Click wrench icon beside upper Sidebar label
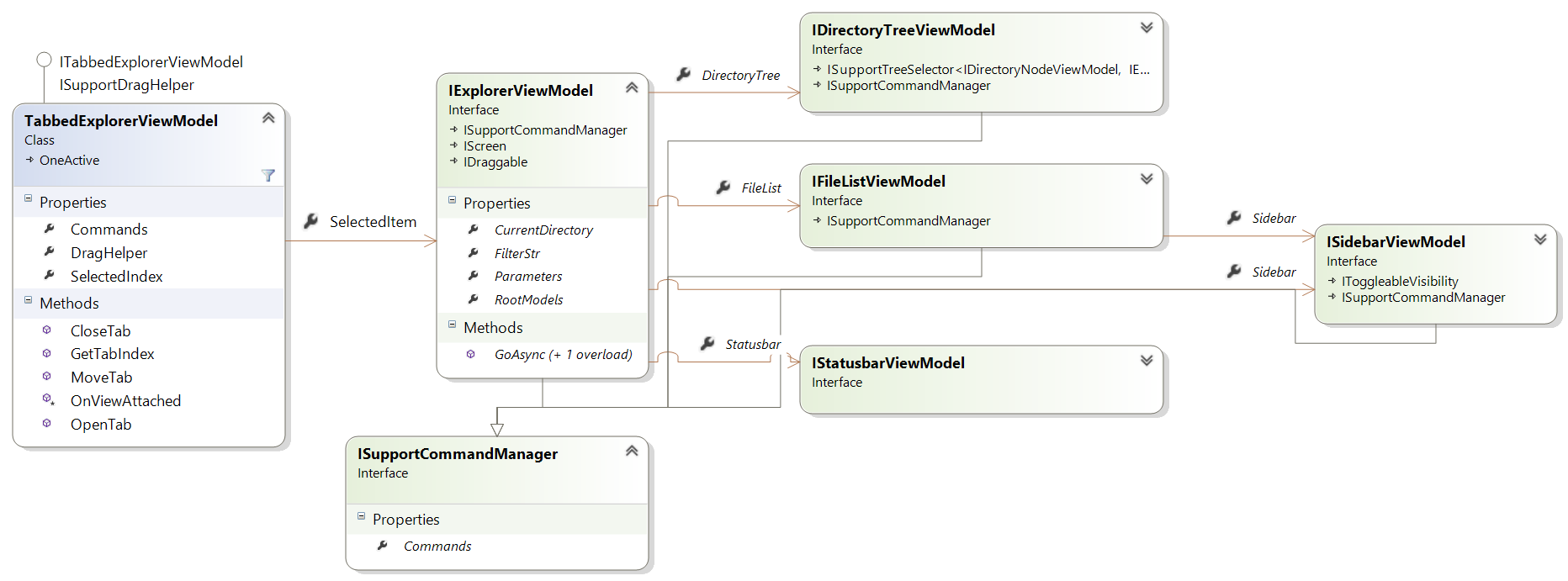The image size is (1568, 581). coord(1234,217)
